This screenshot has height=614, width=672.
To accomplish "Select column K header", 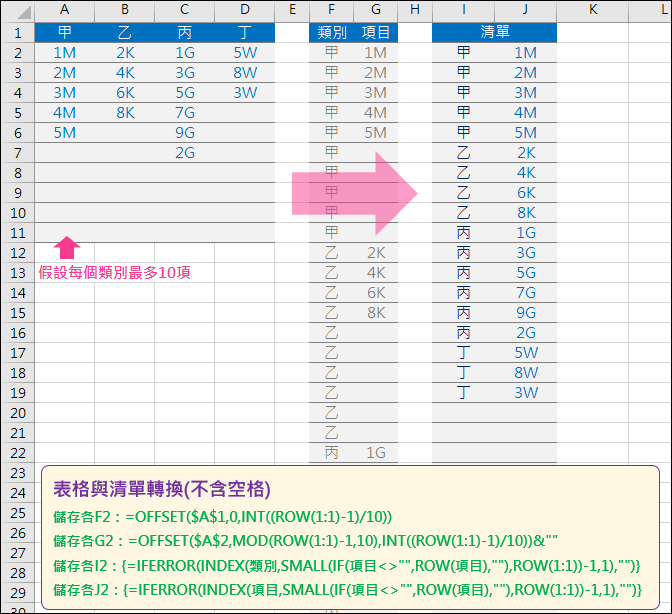I will tap(593, 11).
